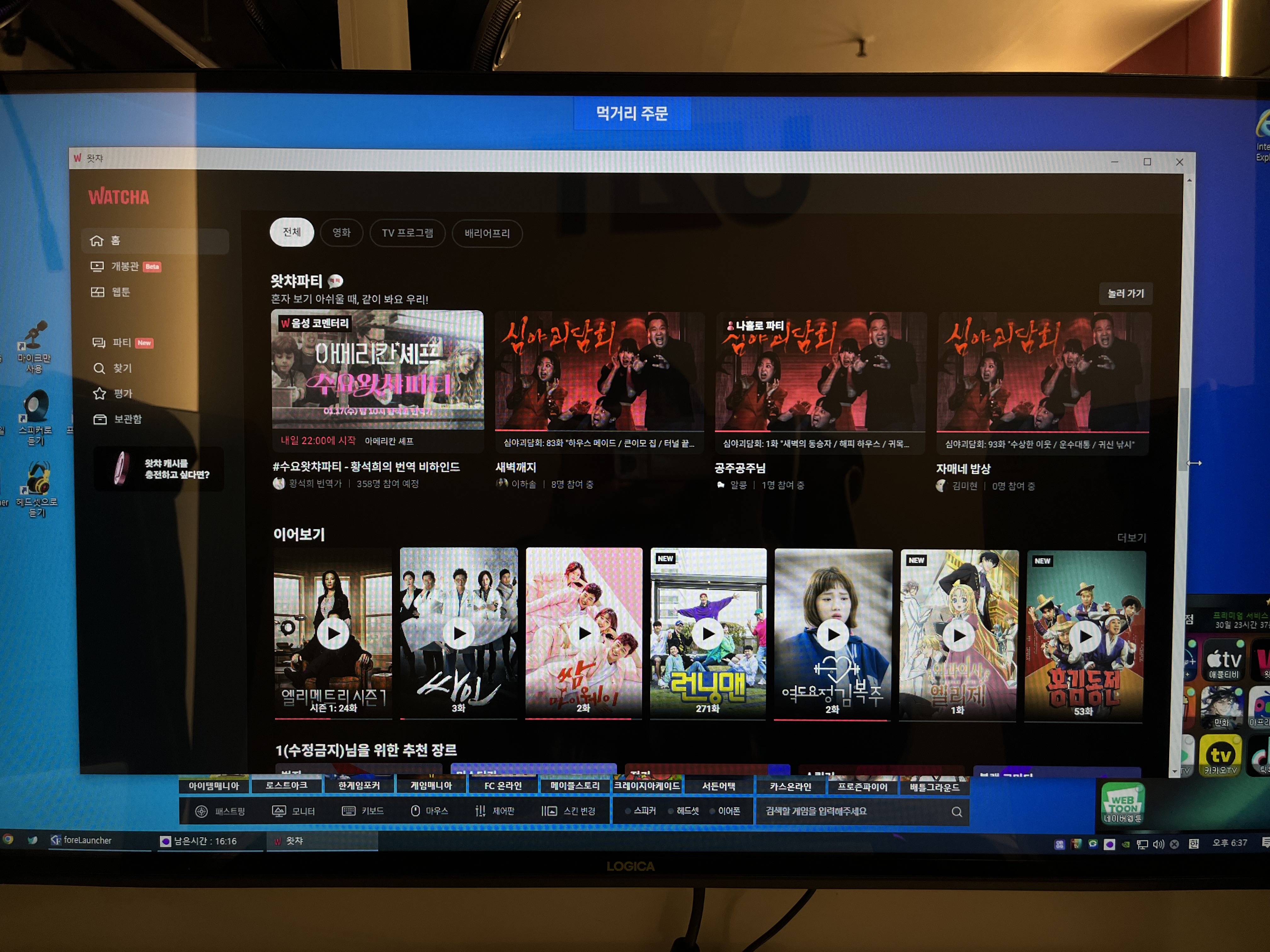Open the 만화 app icon

point(1221,708)
